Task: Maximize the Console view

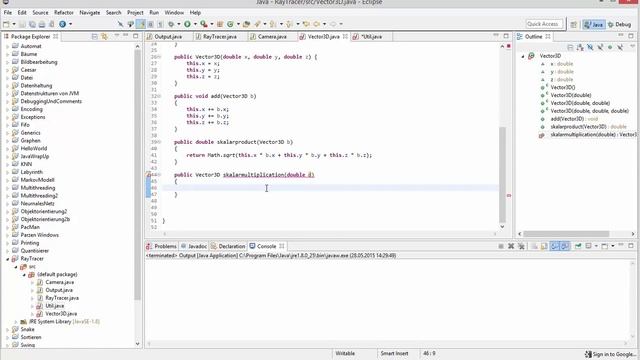Action: 631,246
